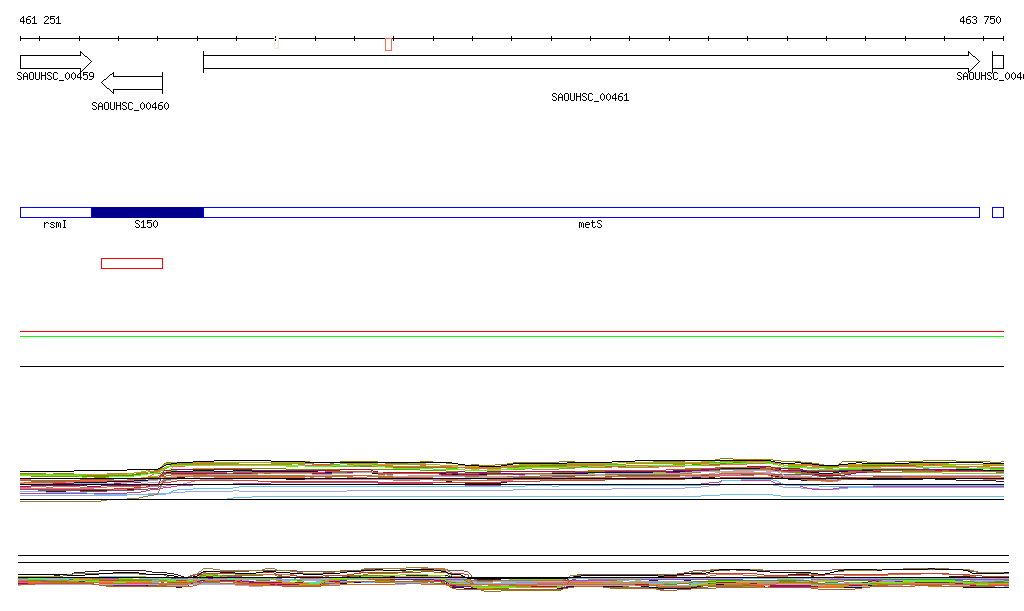Image resolution: width=1024 pixels, height=611 pixels.
Task: Click the long SAOUHSC_00461 gene arrow
Action: pos(590,62)
